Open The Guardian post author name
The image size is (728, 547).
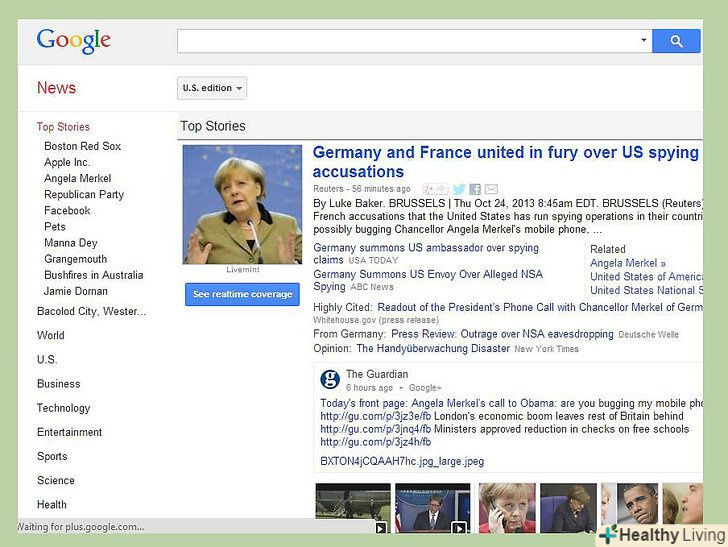point(377,374)
